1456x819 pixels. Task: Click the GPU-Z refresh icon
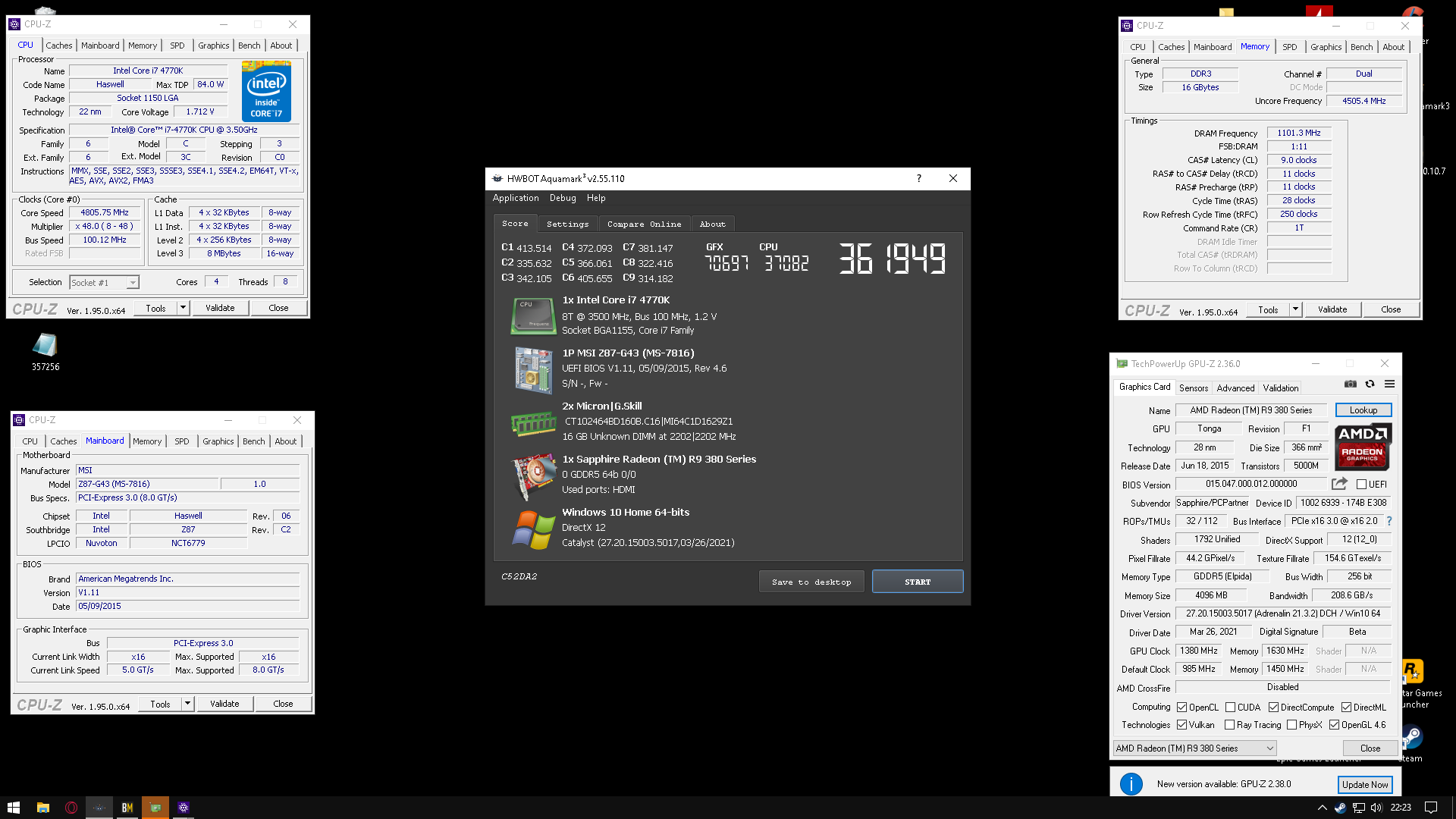pos(1370,384)
